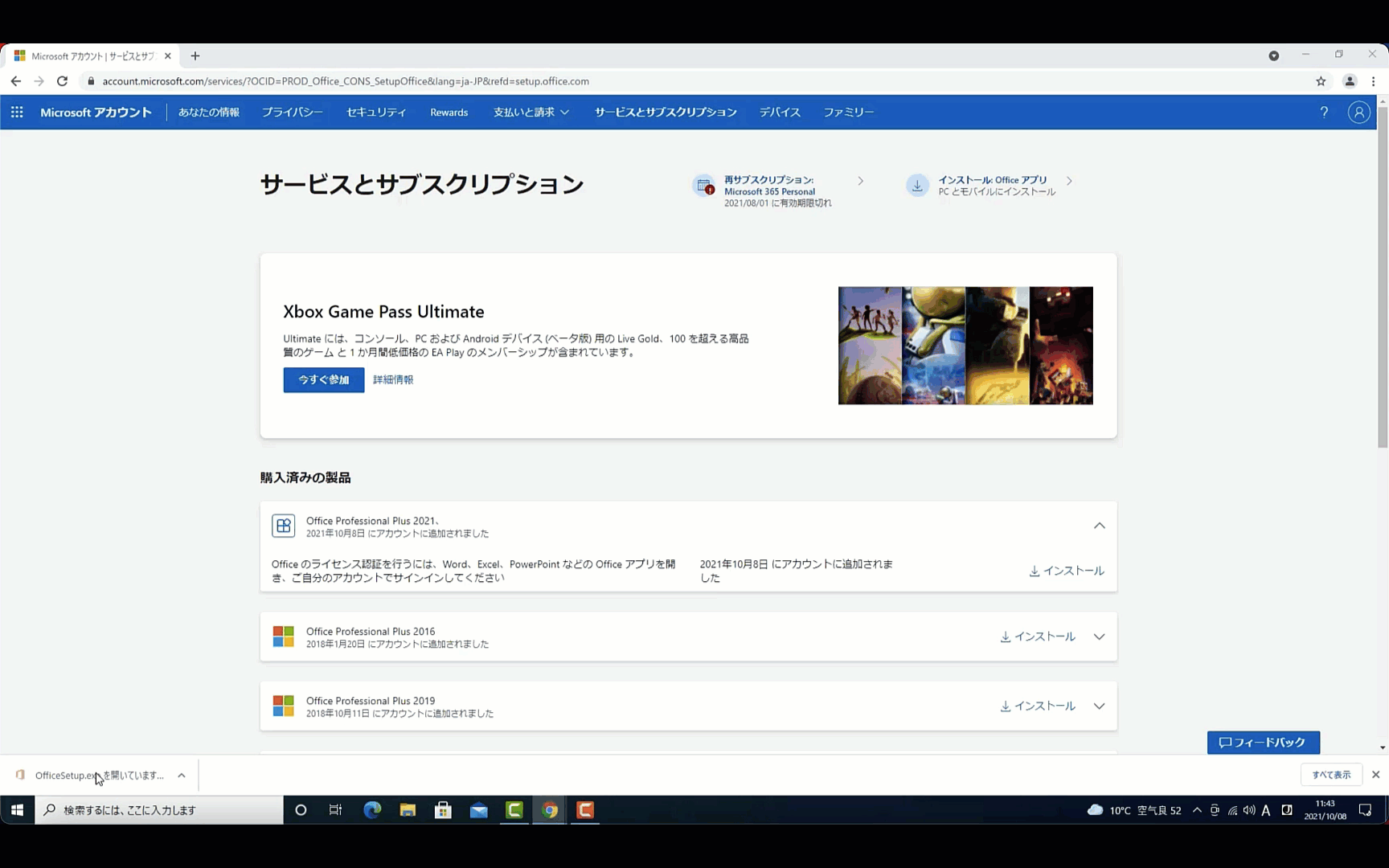Open the resubscribe Microsoft 365 Personal chevron
1389x868 pixels.
pyautogui.click(x=860, y=181)
